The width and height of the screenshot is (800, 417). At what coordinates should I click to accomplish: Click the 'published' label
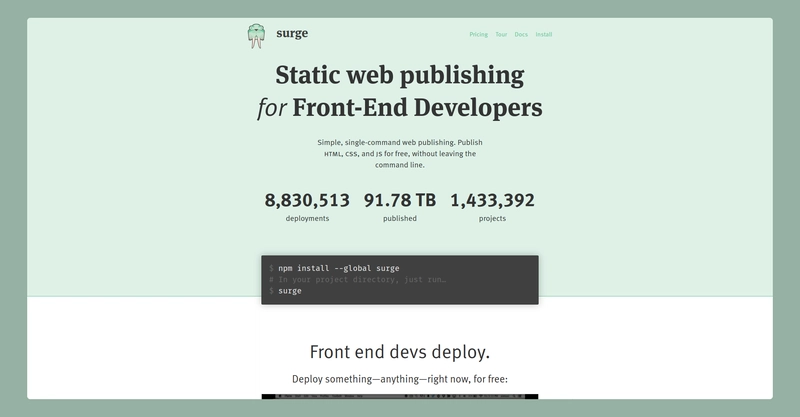(399, 218)
